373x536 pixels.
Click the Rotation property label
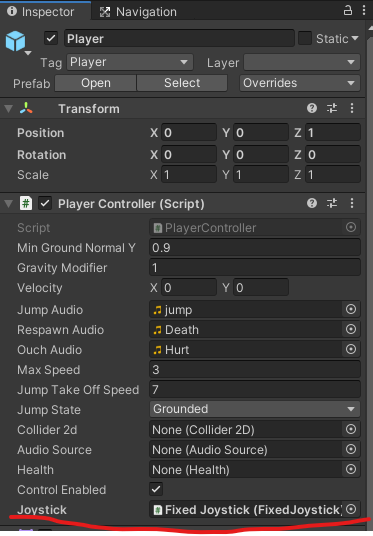41,155
